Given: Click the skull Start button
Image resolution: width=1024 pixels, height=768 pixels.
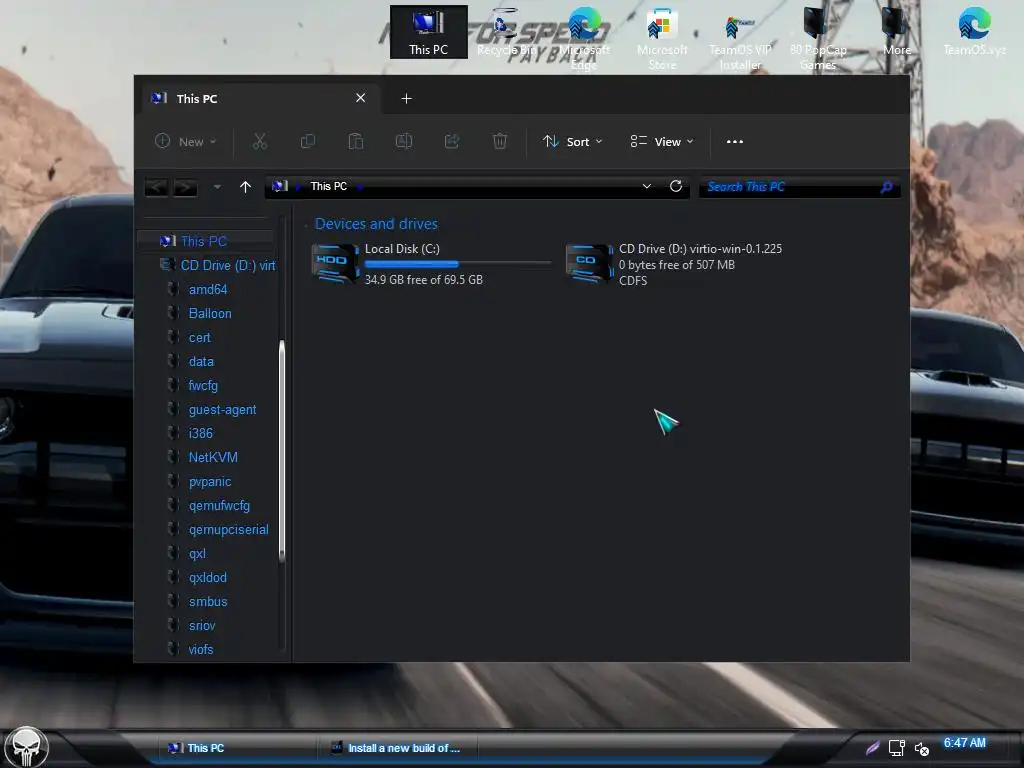Looking at the screenshot, I should pos(26,747).
